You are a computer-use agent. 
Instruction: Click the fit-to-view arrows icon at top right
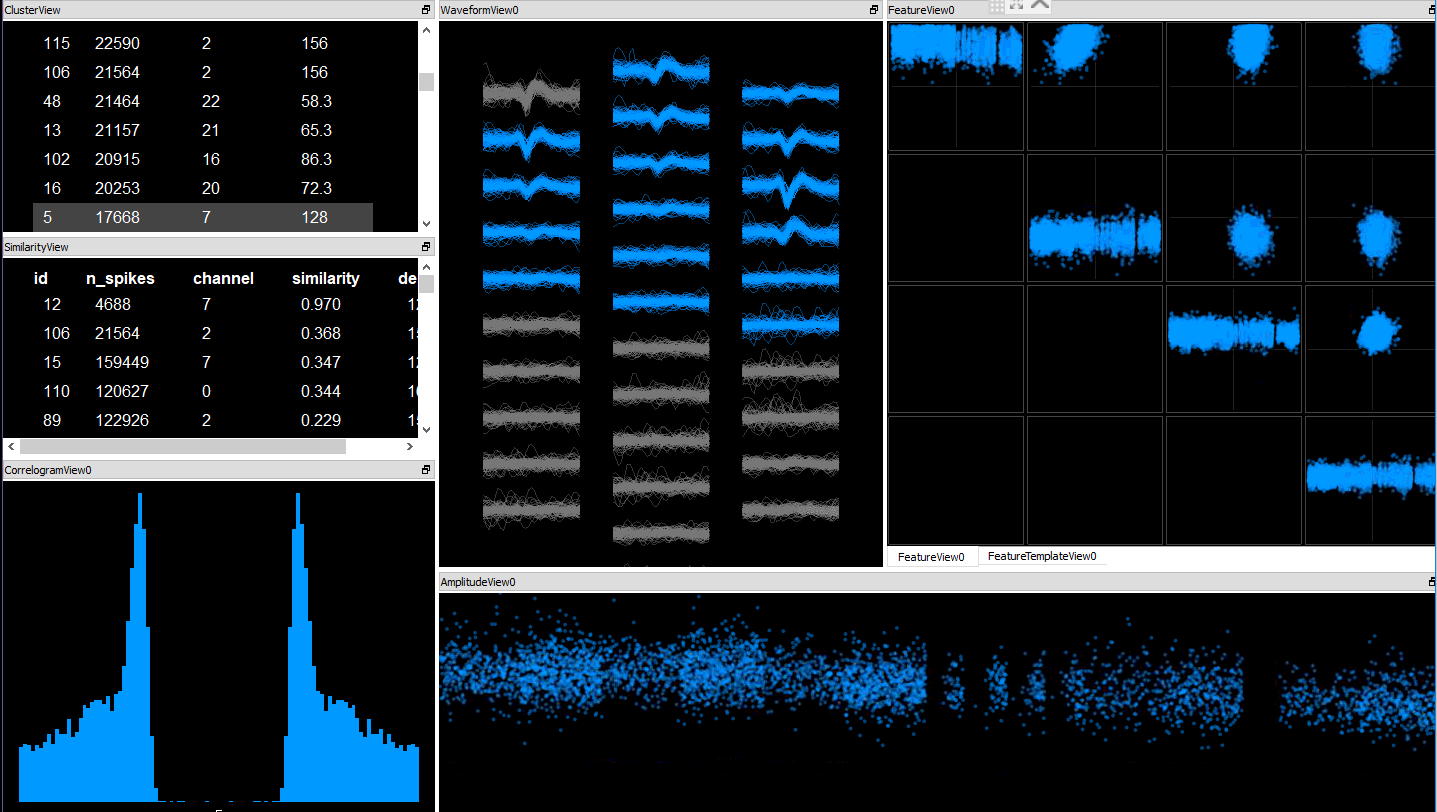tap(1016, 7)
